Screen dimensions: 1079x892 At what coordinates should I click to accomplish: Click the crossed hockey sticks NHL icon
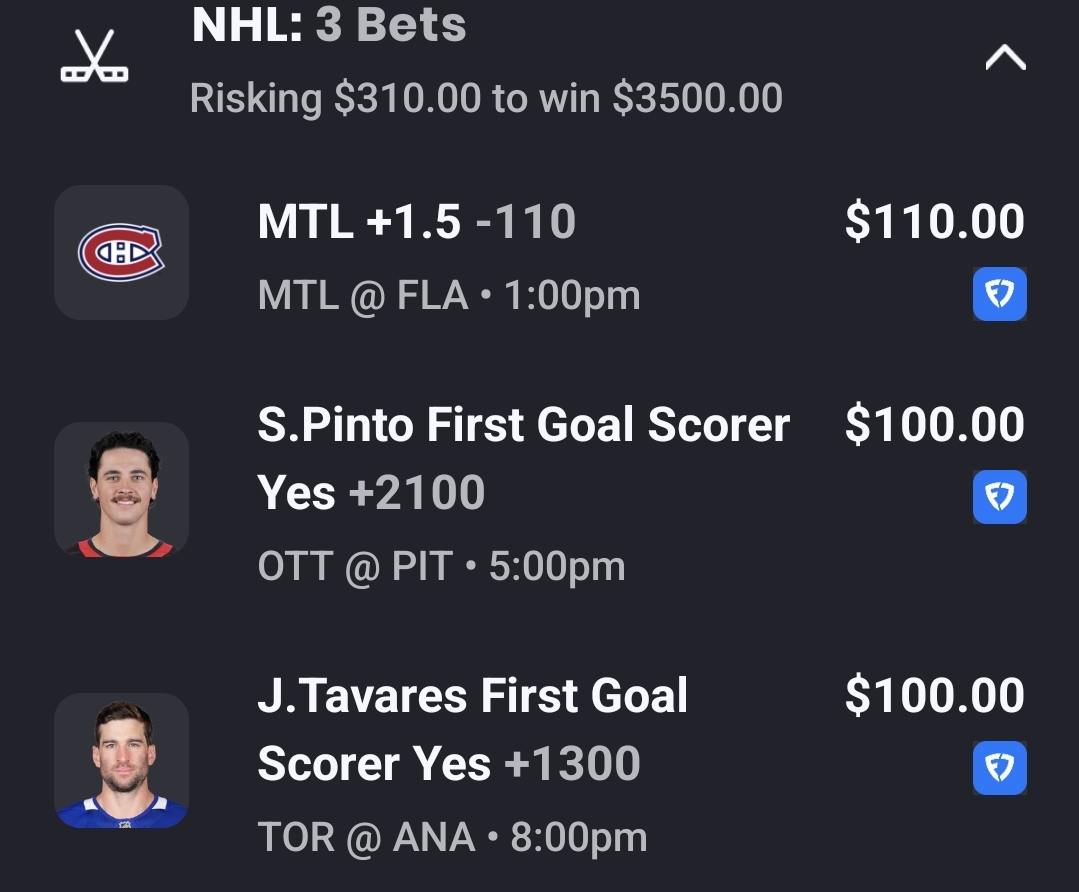click(x=94, y=57)
